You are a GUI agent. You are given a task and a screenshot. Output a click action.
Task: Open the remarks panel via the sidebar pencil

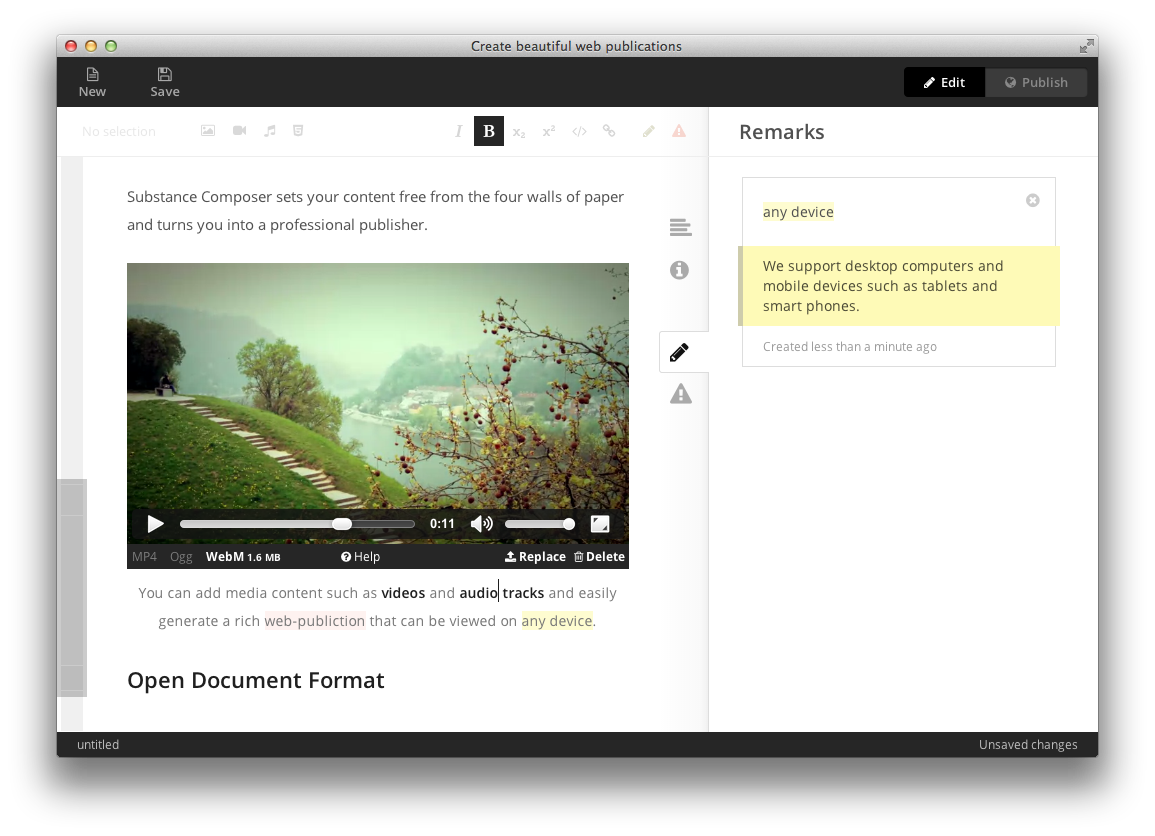680,352
